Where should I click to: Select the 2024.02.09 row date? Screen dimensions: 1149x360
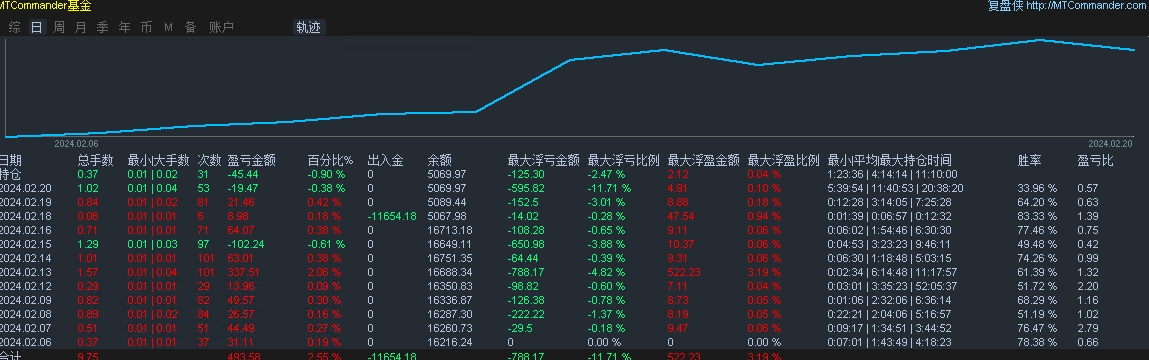[26, 300]
